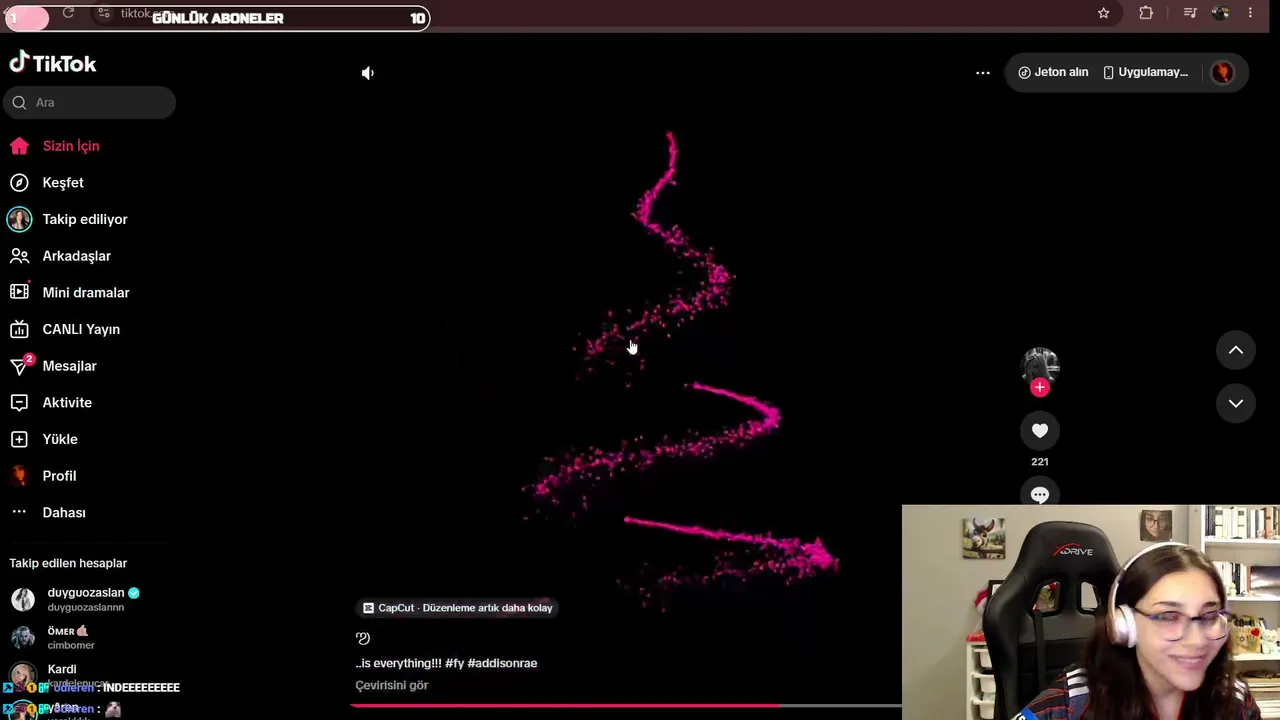Image resolution: width=1280 pixels, height=720 pixels.
Task: Go to previous video with up arrow
Action: [x=1236, y=350]
